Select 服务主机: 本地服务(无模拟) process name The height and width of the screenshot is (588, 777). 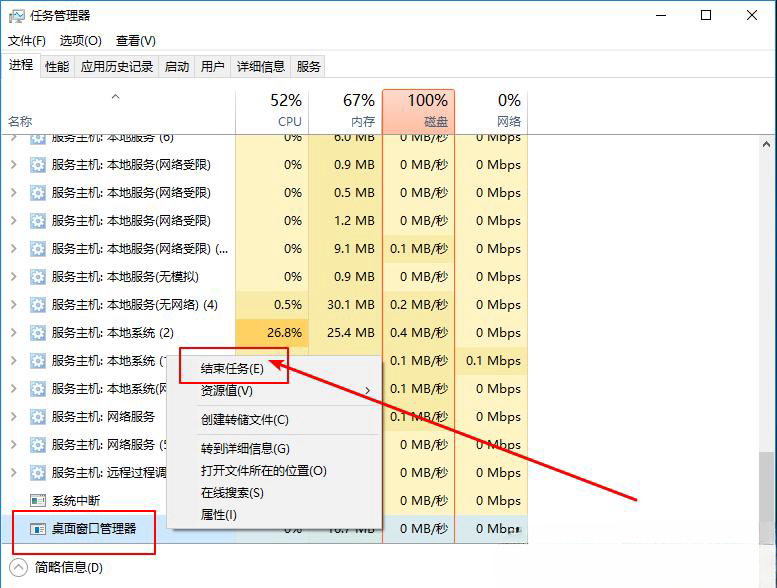coord(125,276)
